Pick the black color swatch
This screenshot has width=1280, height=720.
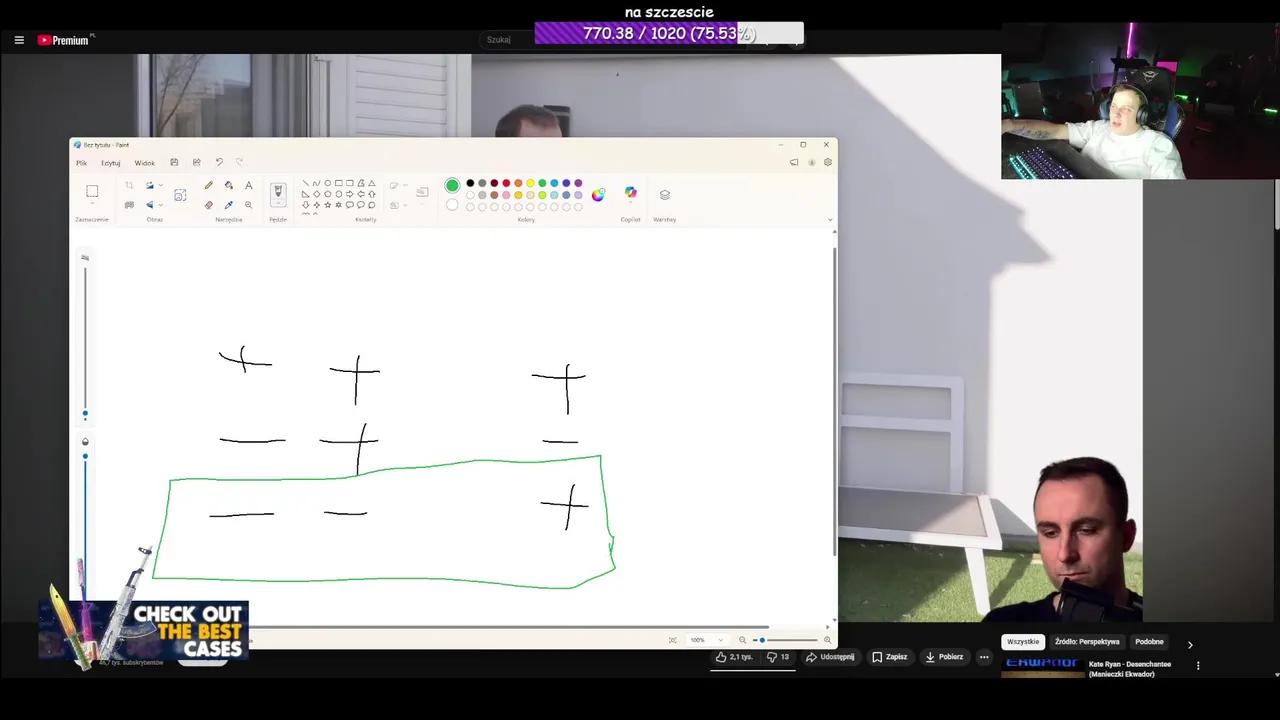click(x=470, y=183)
